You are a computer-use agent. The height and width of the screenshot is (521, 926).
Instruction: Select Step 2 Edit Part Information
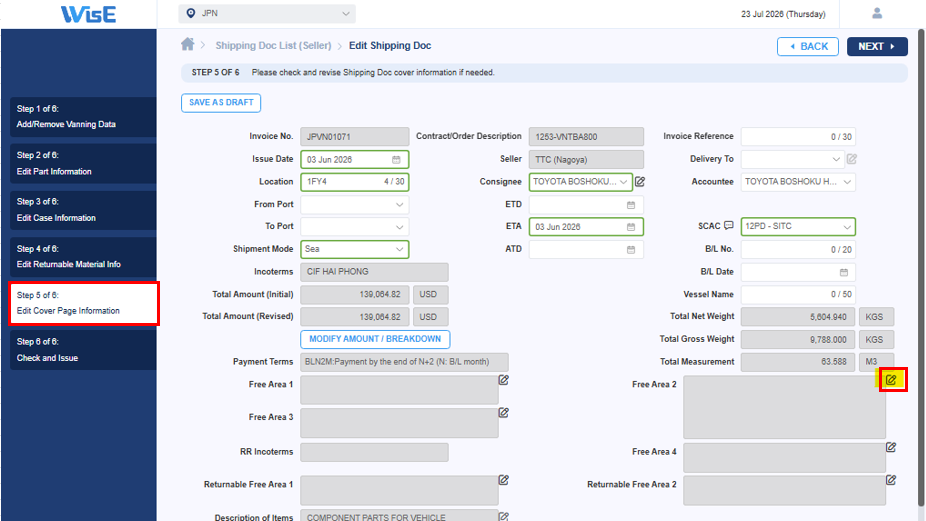coord(83,163)
